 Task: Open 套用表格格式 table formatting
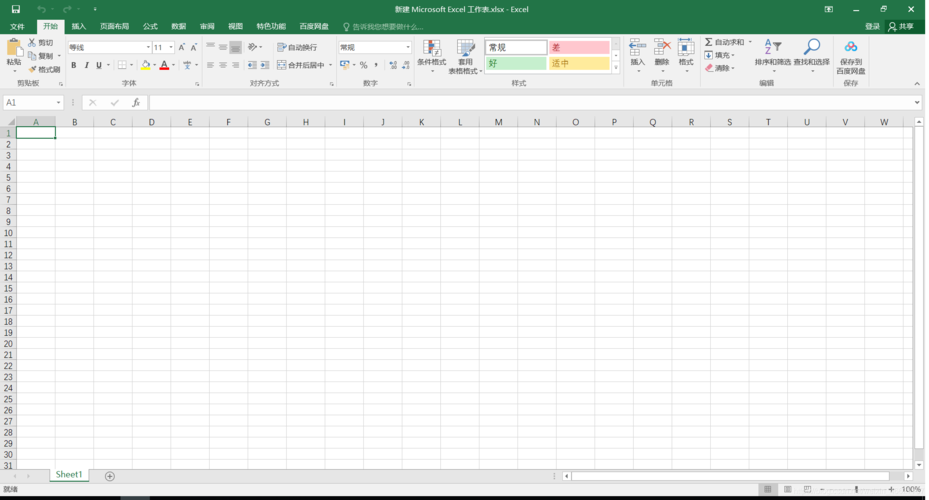click(465, 56)
